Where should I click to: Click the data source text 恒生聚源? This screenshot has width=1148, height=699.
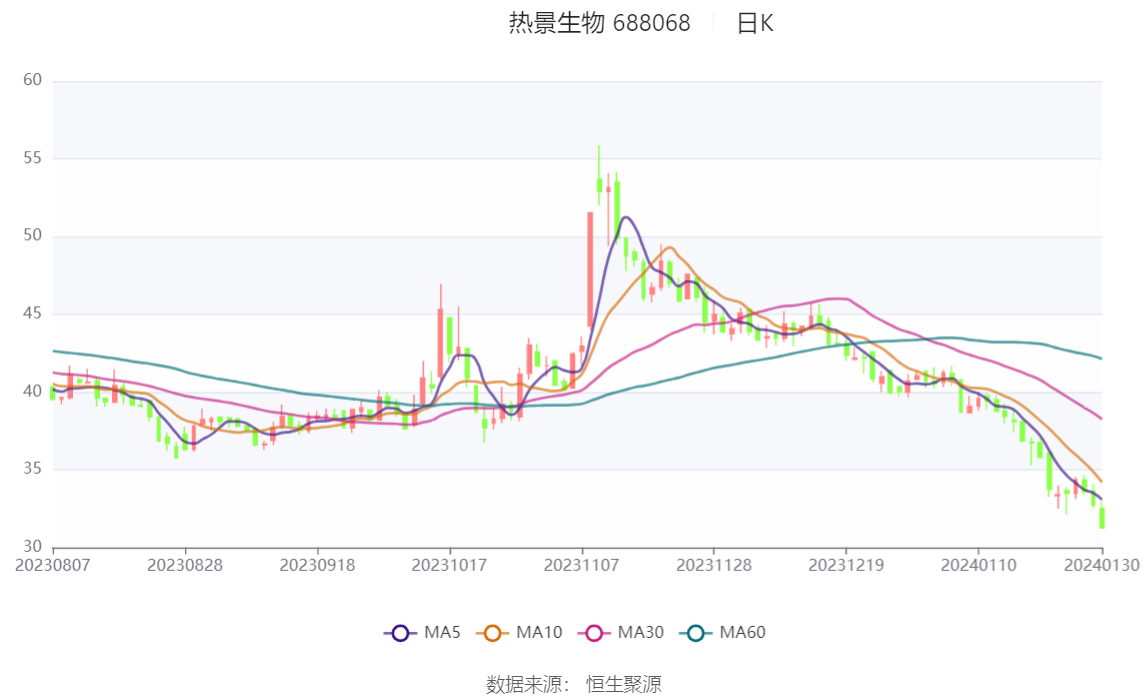pos(624,684)
